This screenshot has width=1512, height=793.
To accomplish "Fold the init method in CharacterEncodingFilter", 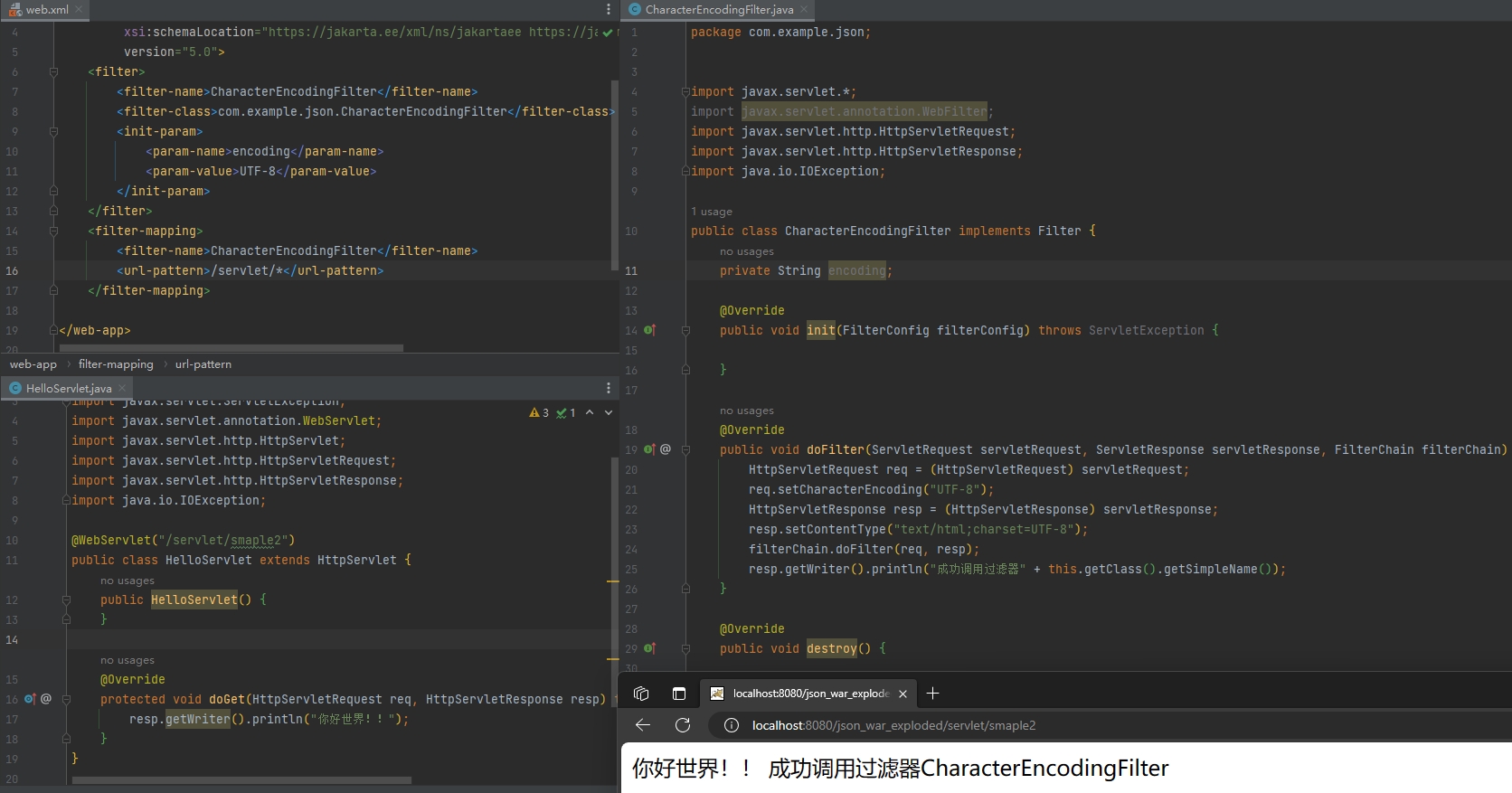I will [685, 330].
